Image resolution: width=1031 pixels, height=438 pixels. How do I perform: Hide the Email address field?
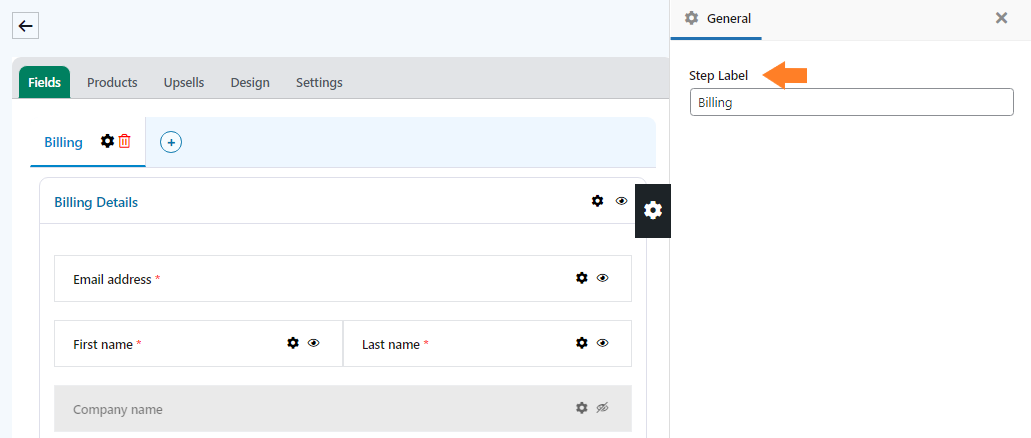point(602,278)
